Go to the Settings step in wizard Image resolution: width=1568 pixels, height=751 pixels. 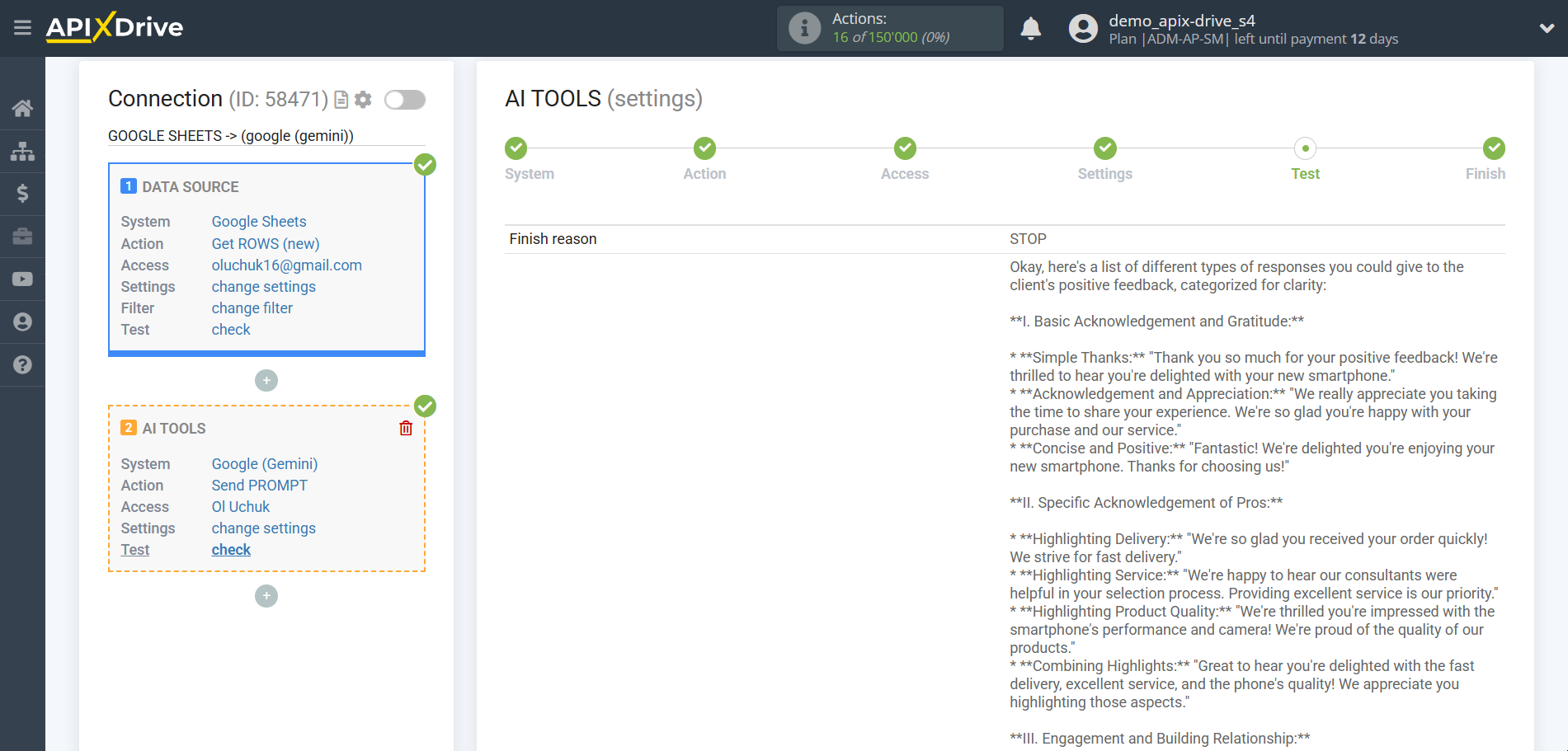1104,149
